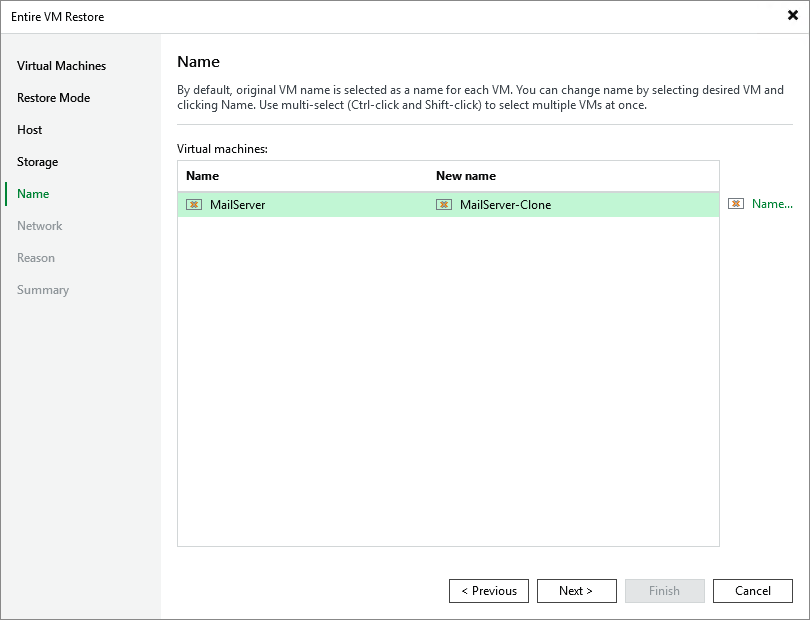The height and width of the screenshot is (620, 810).
Task: Select the Storage step in sidebar
Action: 37,161
